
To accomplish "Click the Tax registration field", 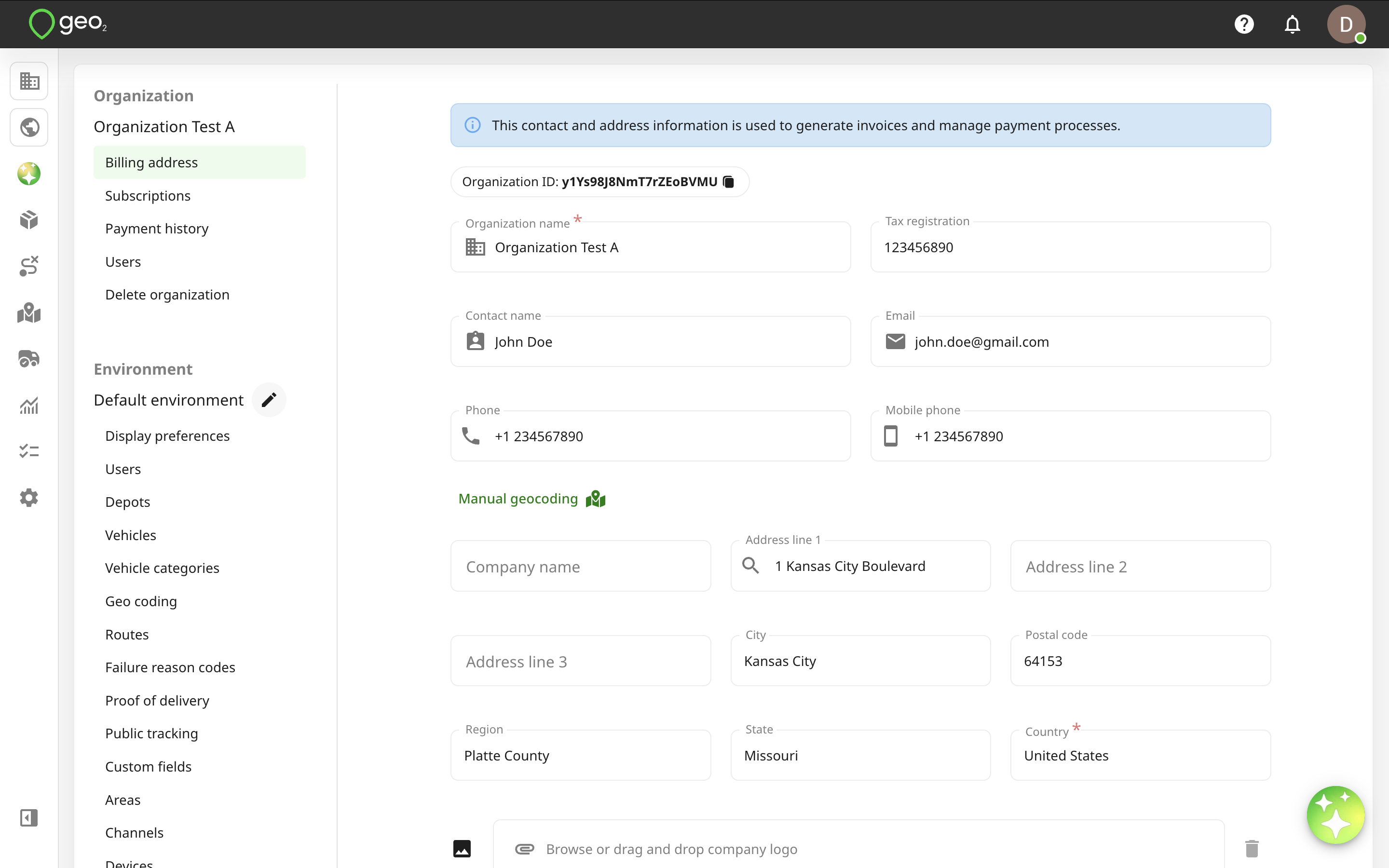I will coord(1071,247).
